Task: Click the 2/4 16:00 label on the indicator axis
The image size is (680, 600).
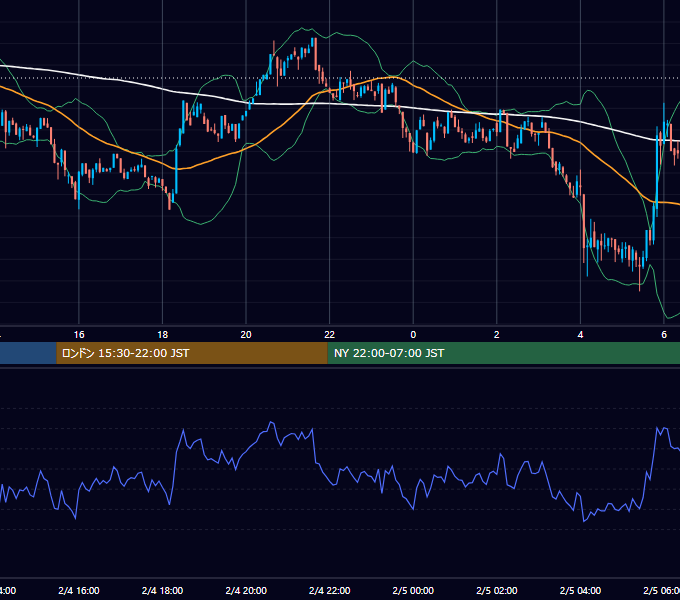Action: [x=79, y=590]
